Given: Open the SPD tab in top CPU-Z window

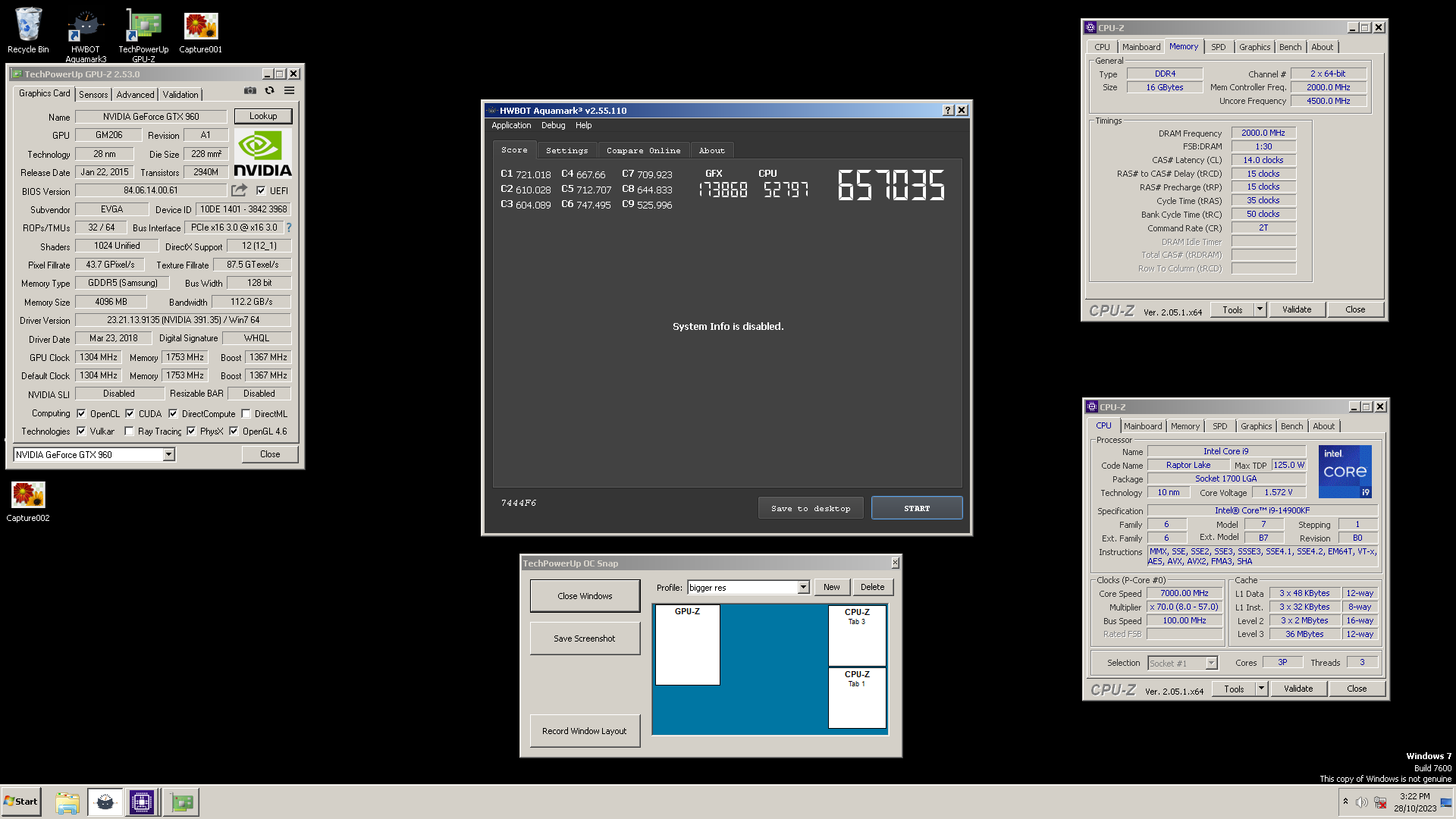Looking at the screenshot, I should pos(1218,47).
